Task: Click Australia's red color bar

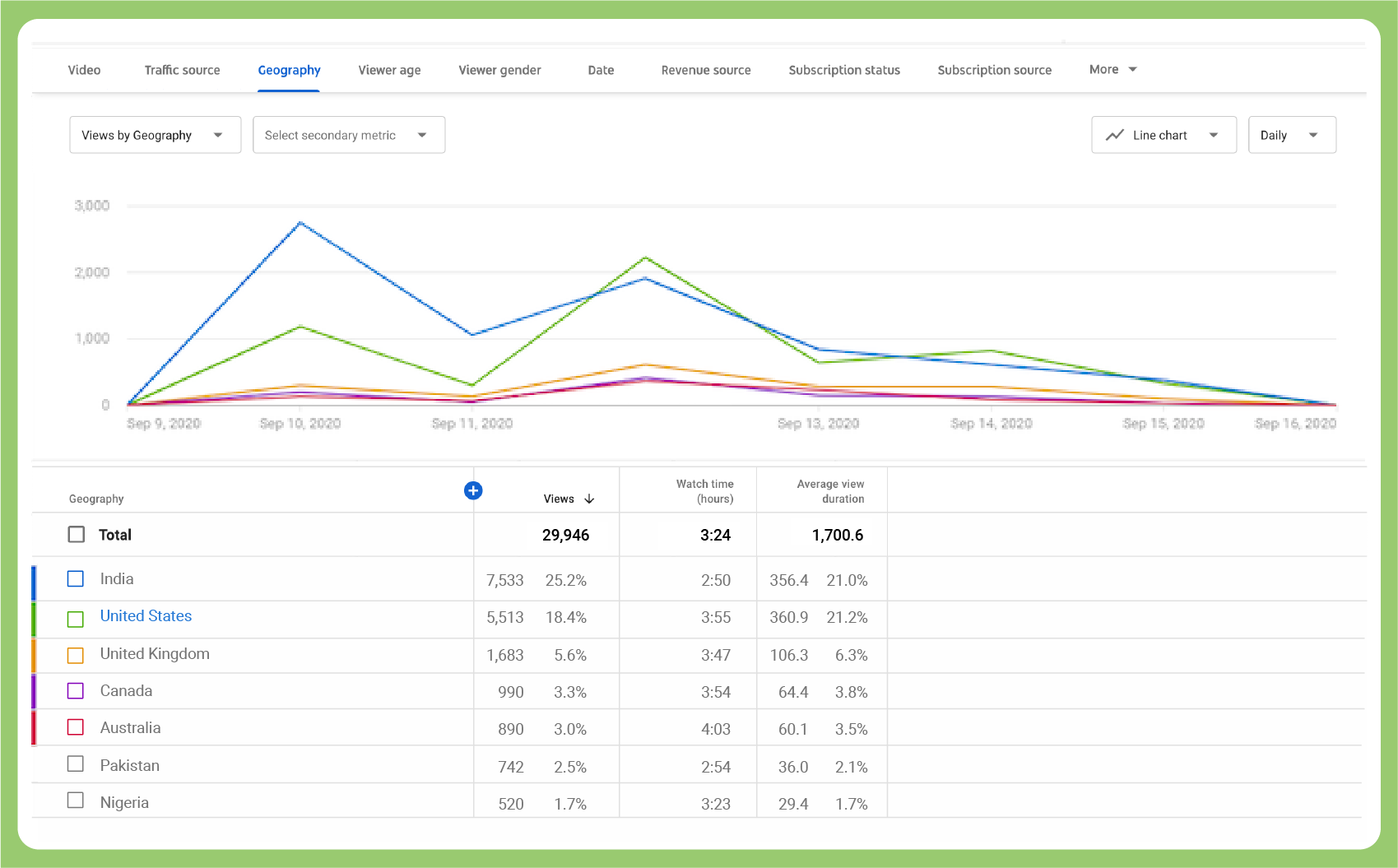Action: coord(34,728)
